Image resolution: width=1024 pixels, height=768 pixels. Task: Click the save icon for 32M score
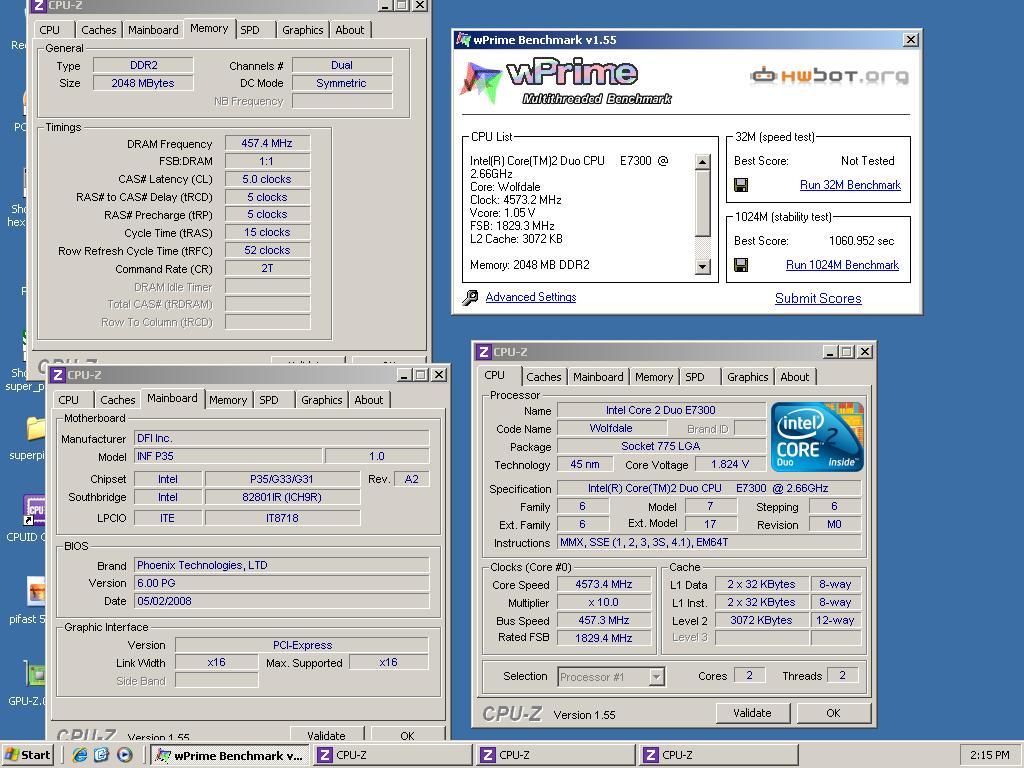coord(741,185)
